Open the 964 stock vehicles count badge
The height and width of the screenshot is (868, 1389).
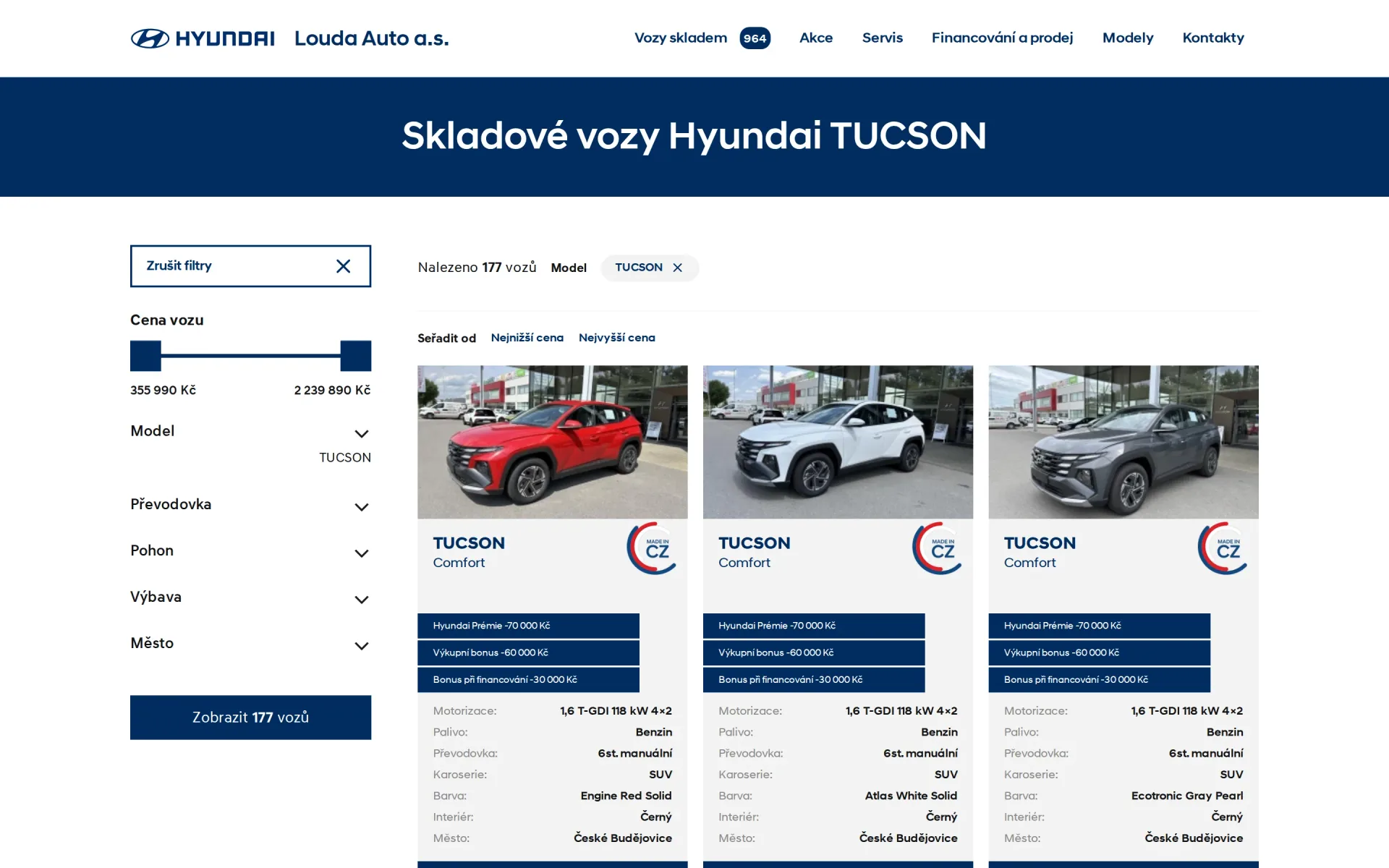point(755,38)
